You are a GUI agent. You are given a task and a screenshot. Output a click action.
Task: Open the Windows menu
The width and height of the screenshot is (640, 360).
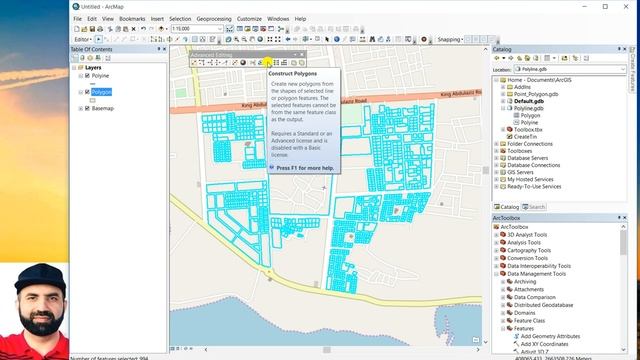pos(278,19)
